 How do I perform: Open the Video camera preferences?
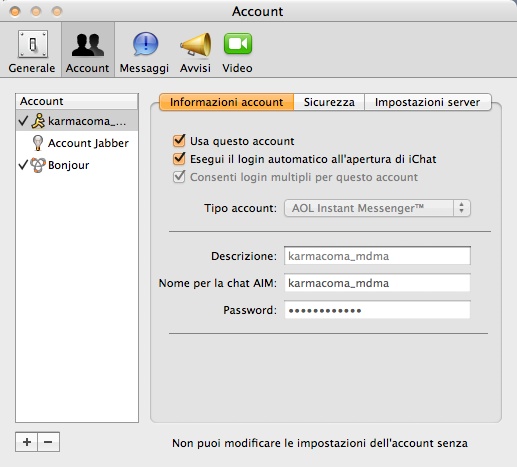click(237, 51)
